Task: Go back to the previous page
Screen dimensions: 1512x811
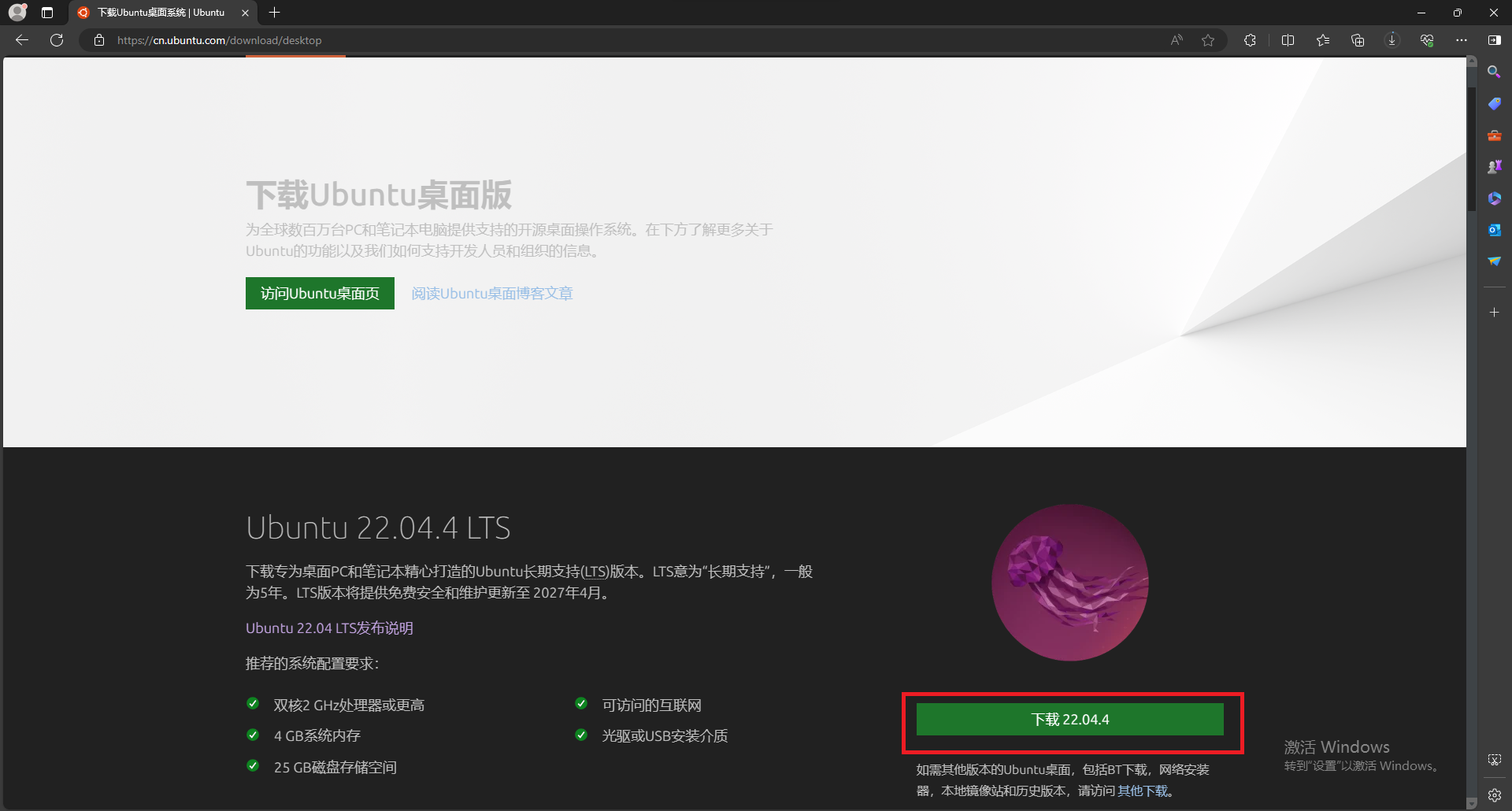Action: 22,40
